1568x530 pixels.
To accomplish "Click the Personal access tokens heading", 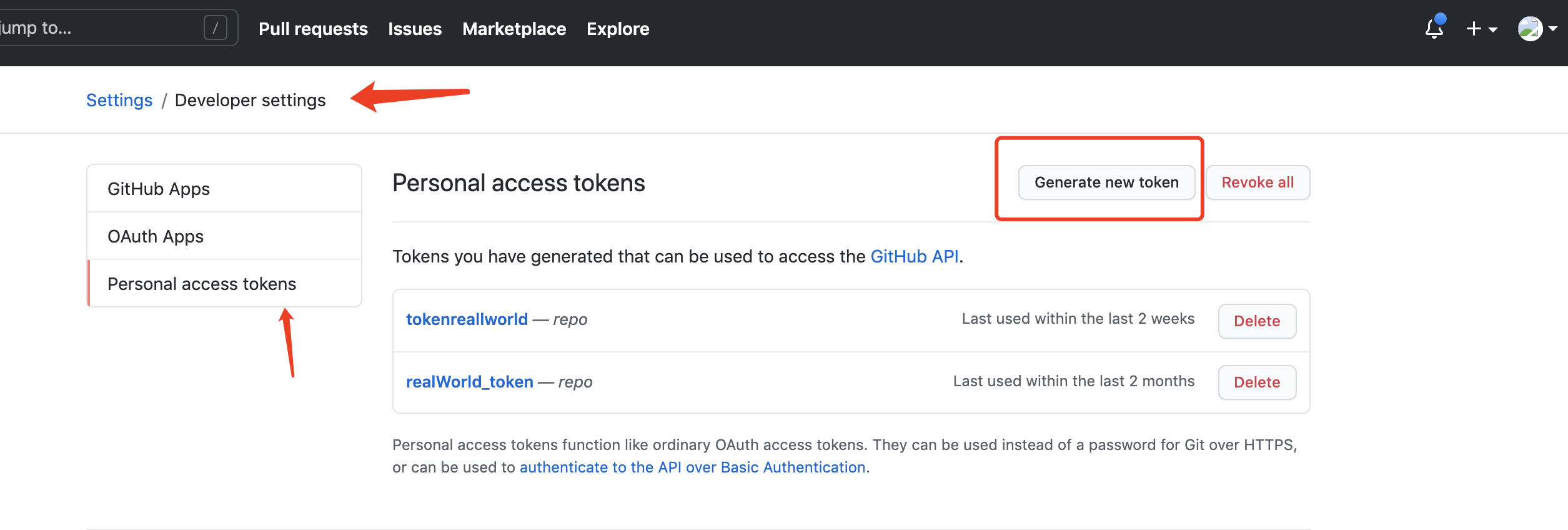I will [519, 183].
